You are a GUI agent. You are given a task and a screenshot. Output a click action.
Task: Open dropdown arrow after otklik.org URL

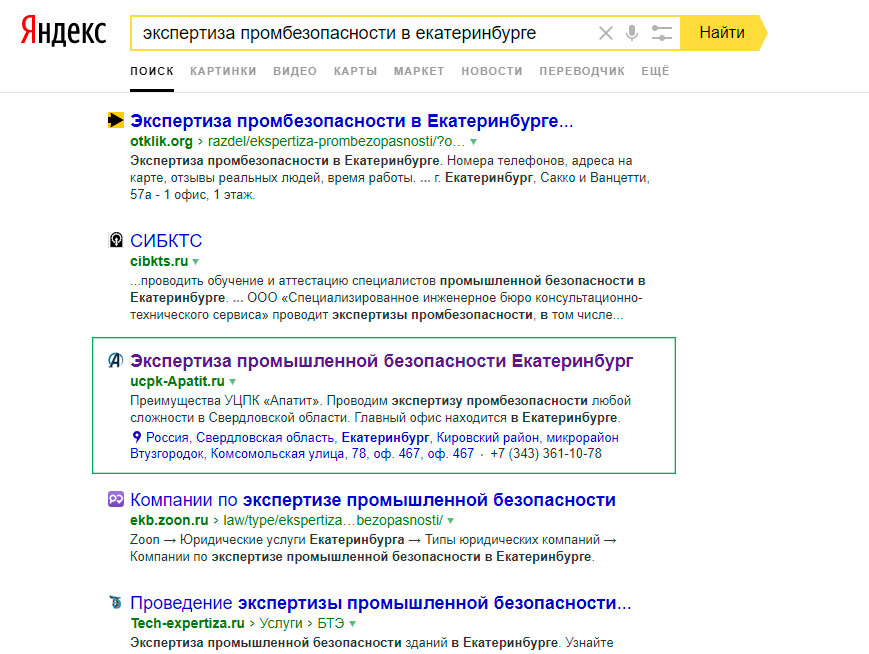[x=474, y=142]
